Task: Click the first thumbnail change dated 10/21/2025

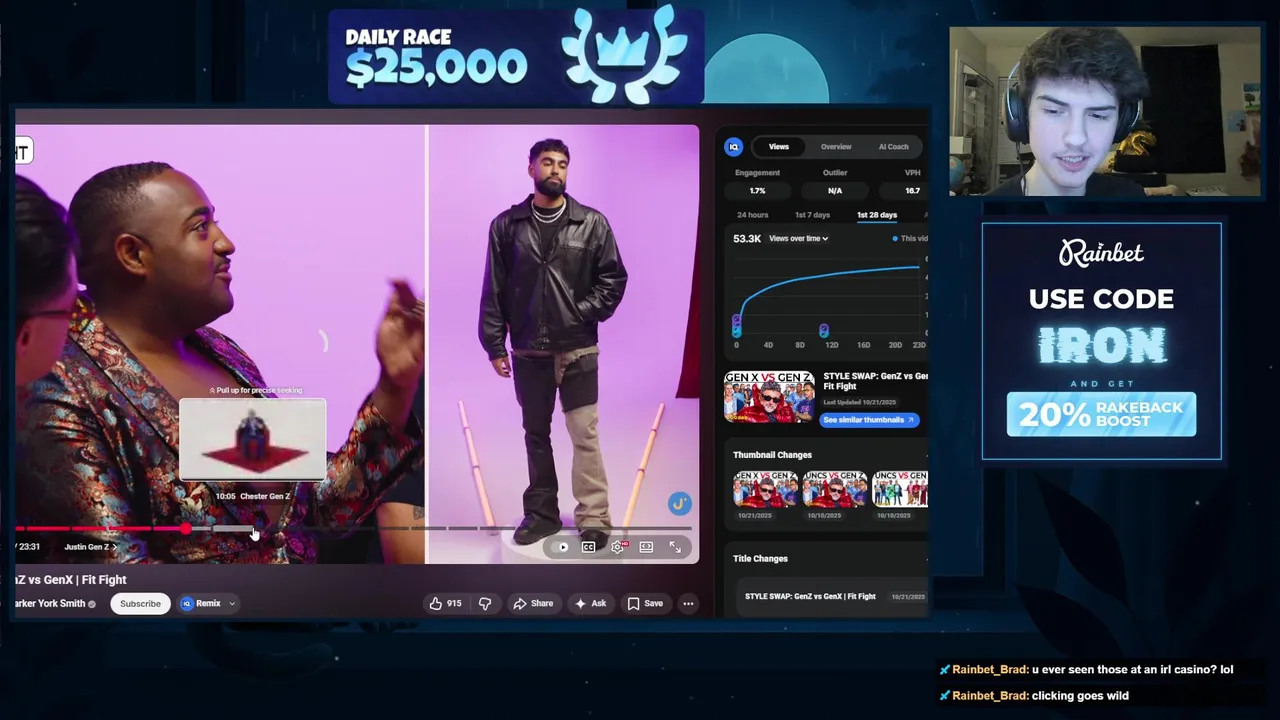Action: click(765, 491)
